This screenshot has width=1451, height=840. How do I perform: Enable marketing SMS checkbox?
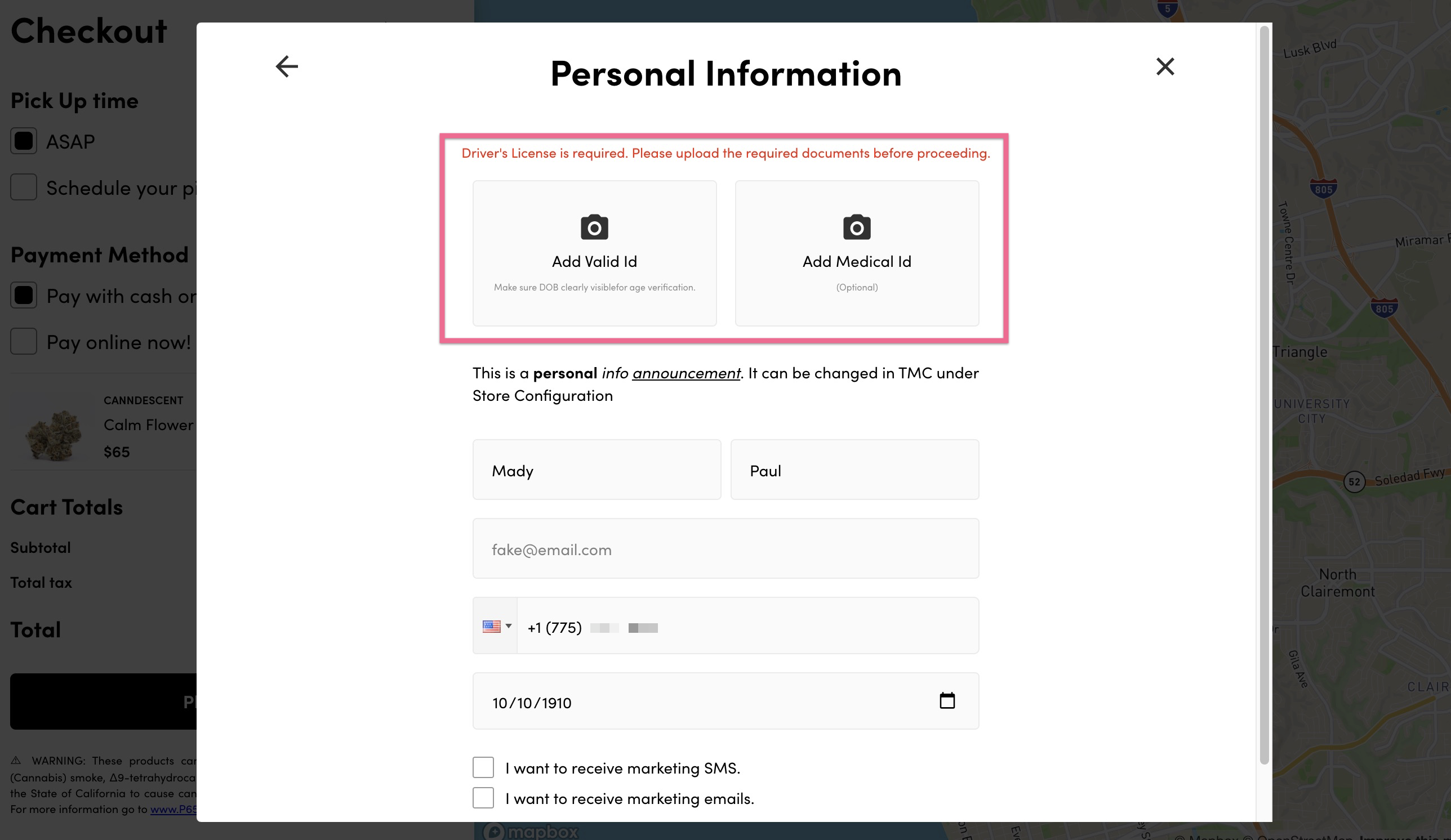[483, 767]
